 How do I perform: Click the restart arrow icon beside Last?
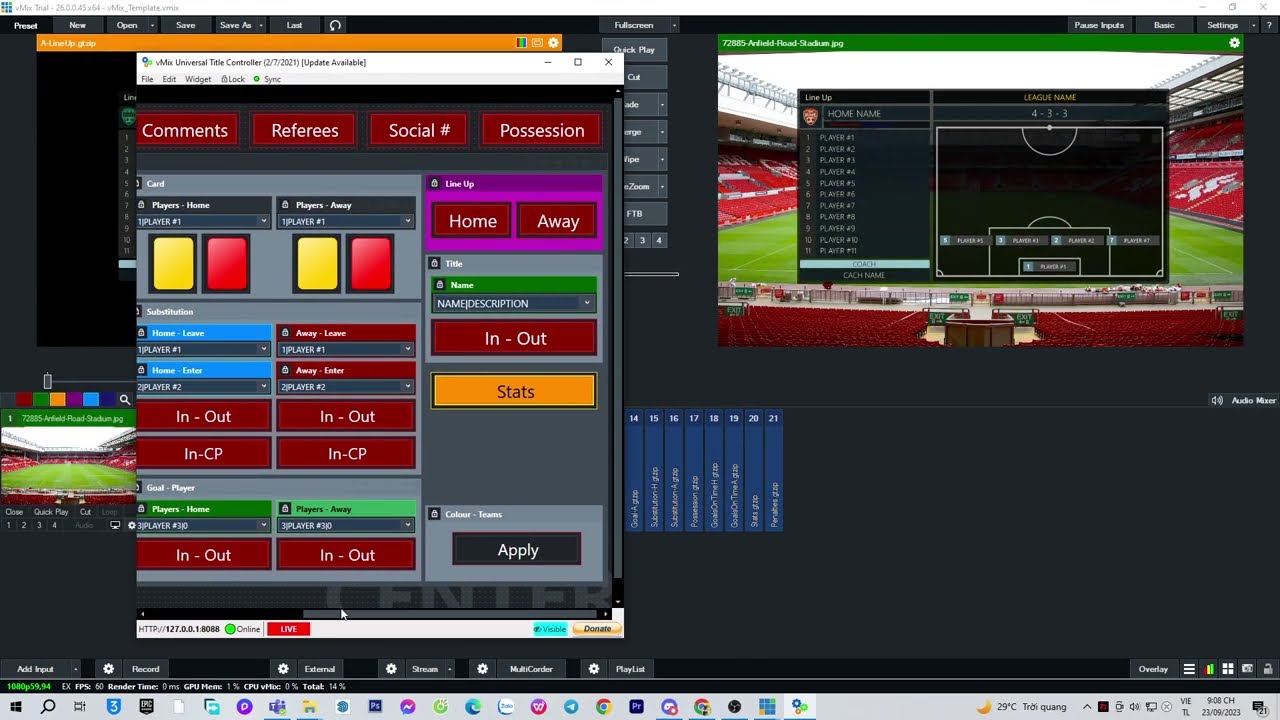pyautogui.click(x=335, y=25)
